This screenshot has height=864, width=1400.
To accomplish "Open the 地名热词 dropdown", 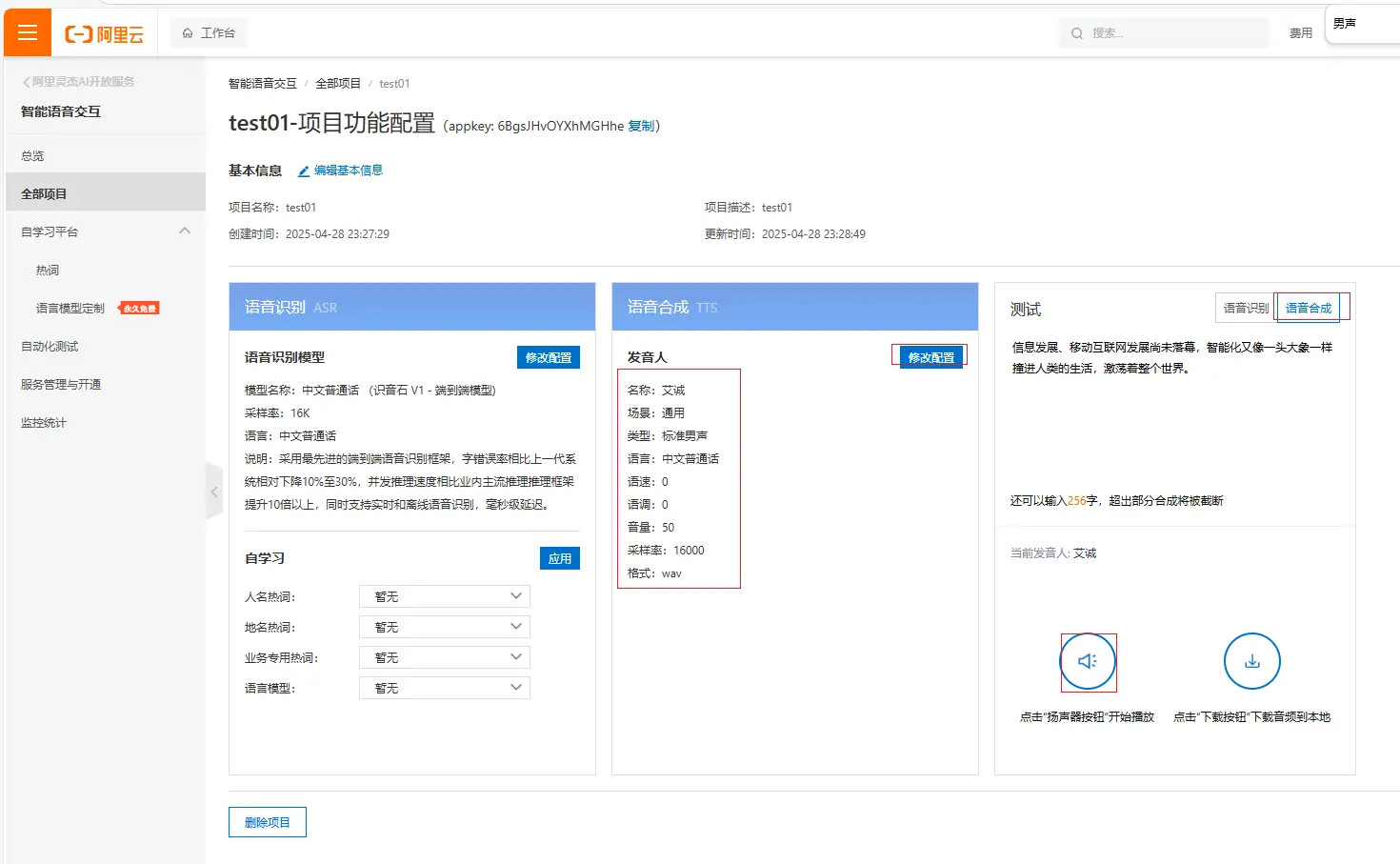I will [444, 627].
